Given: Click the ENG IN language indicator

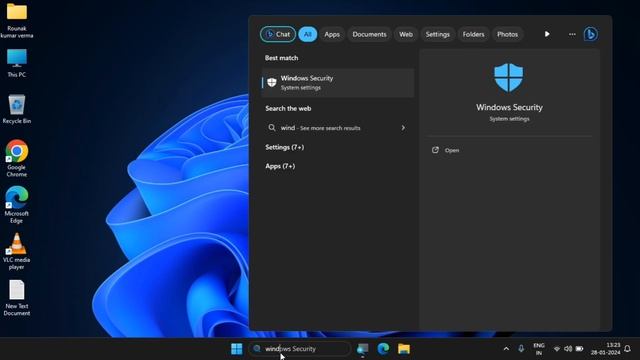Looking at the screenshot, I should pyautogui.click(x=539, y=349).
